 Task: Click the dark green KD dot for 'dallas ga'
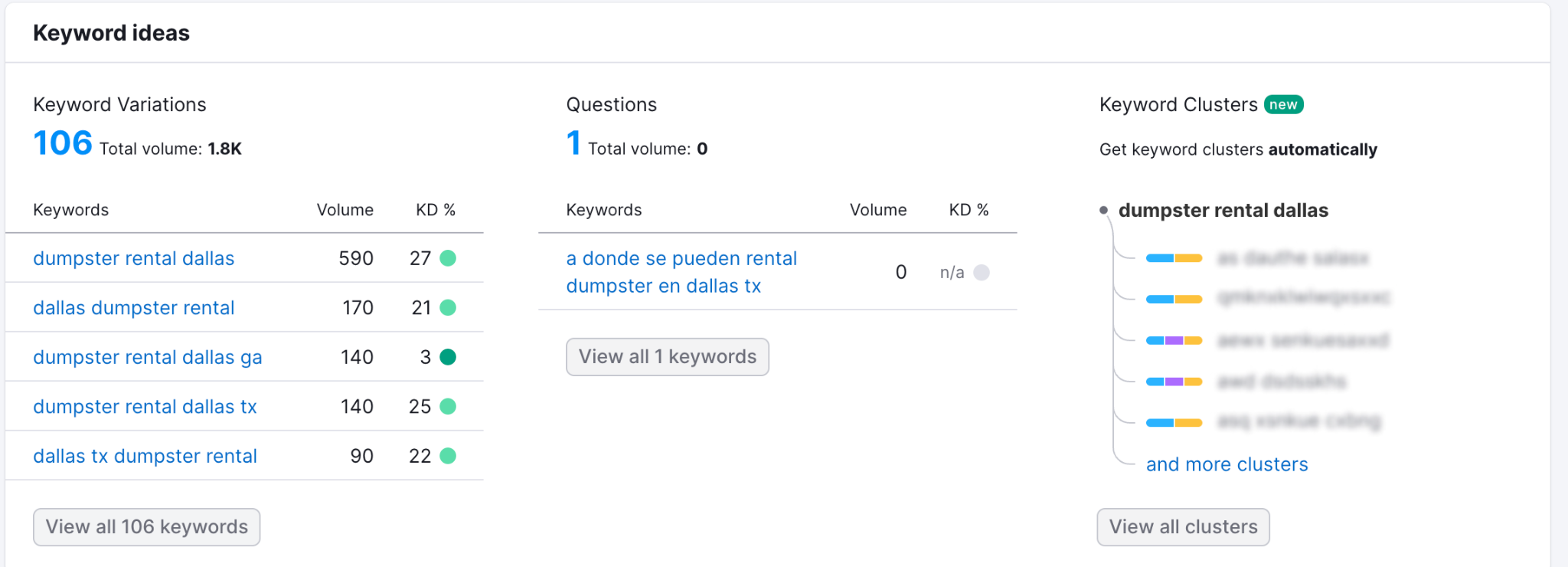pyautogui.click(x=448, y=357)
